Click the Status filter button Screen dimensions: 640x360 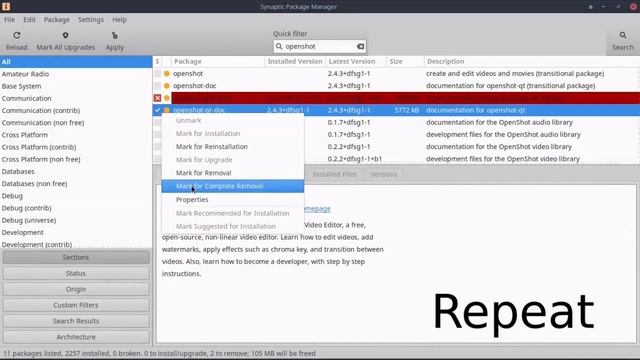click(x=76, y=273)
